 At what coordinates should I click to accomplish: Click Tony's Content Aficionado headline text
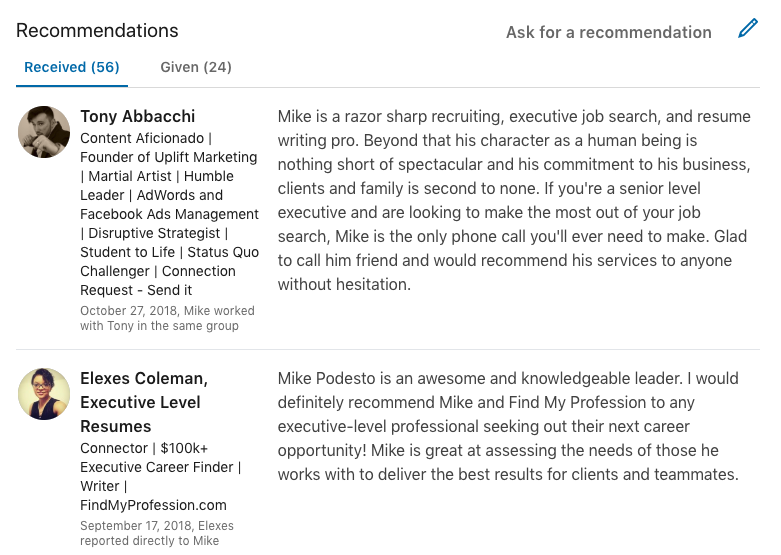[169, 214]
